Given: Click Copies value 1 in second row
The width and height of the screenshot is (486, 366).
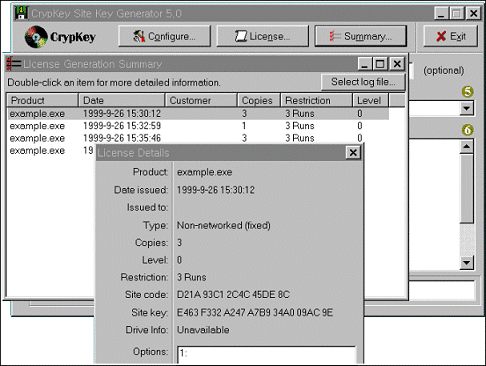Looking at the screenshot, I should (244, 126).
